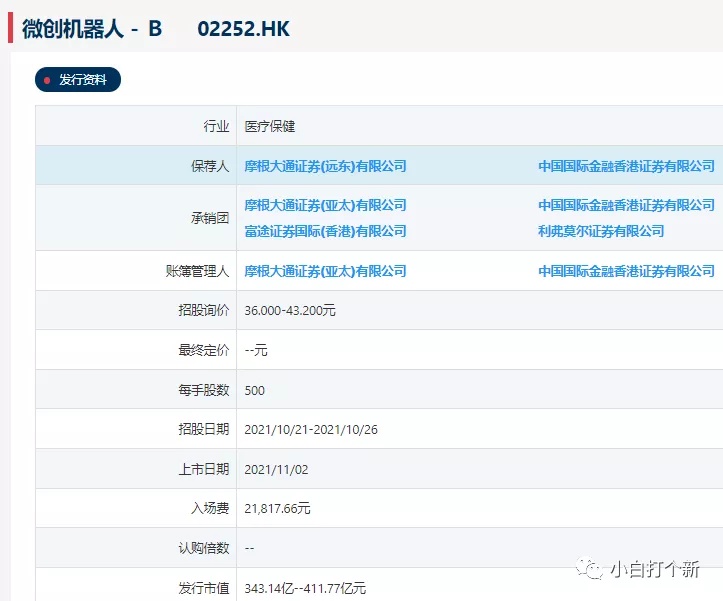Select listing date 2021/11/02
The image size is (723, 601).
pyautogui.click(x=276, y=470)
